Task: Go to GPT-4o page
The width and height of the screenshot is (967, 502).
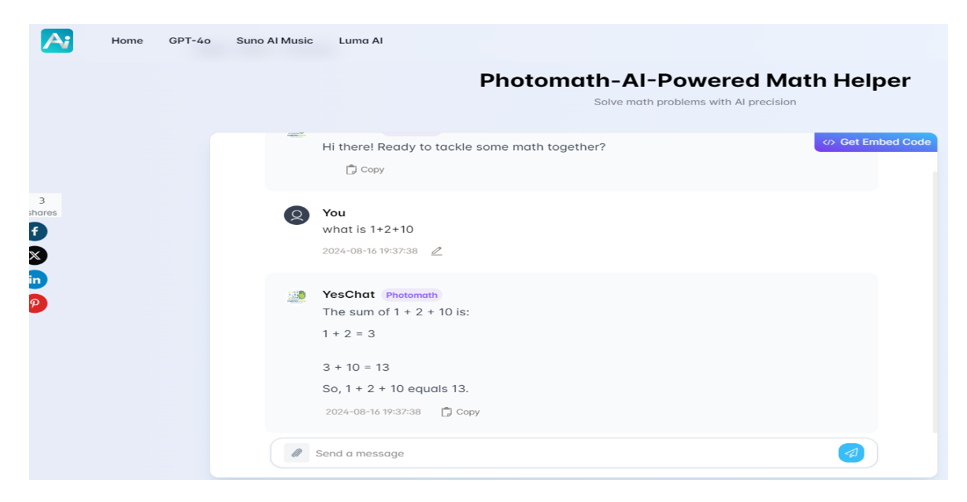Action: pos(190,41)
